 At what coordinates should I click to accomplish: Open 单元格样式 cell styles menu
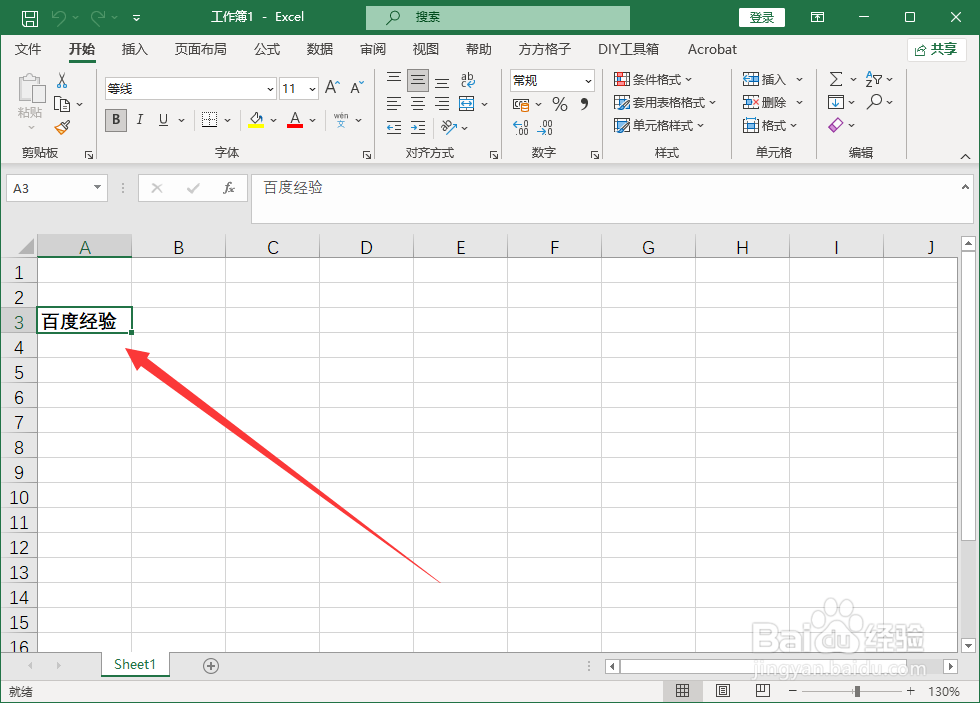pos(659,126)
